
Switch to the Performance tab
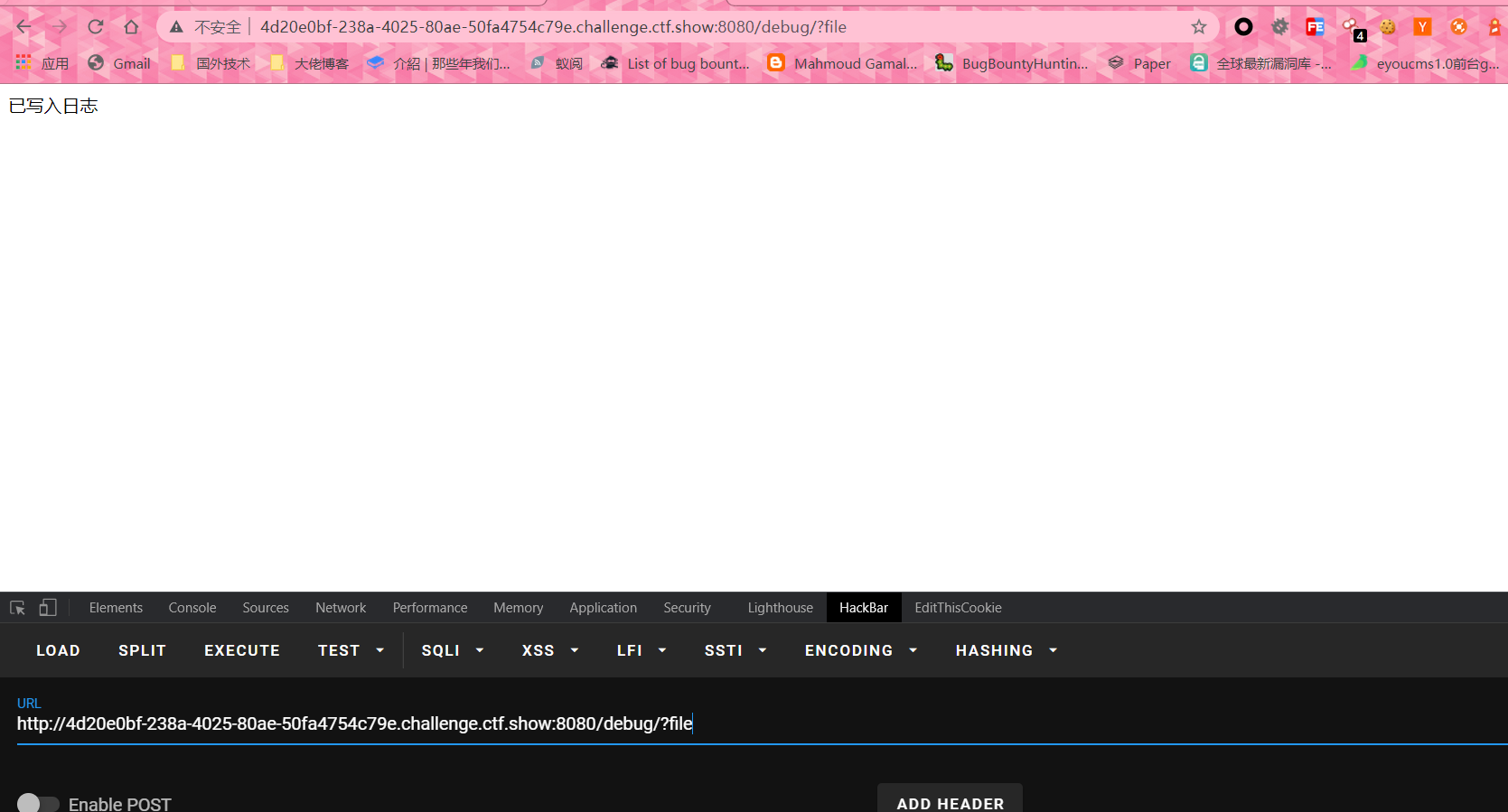tap(430, 608)
